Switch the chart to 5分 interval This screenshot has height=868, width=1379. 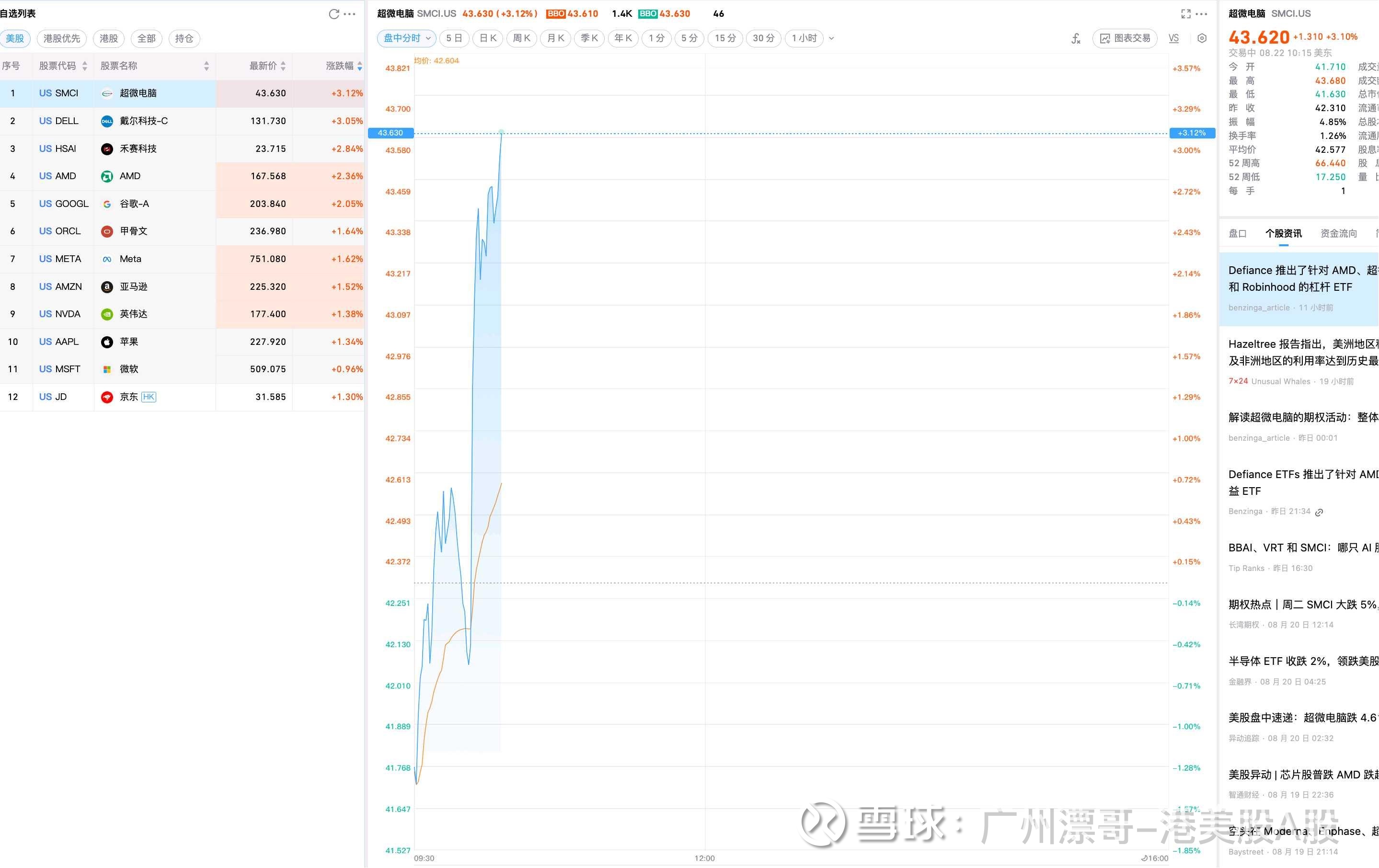[x=689, y=38]
